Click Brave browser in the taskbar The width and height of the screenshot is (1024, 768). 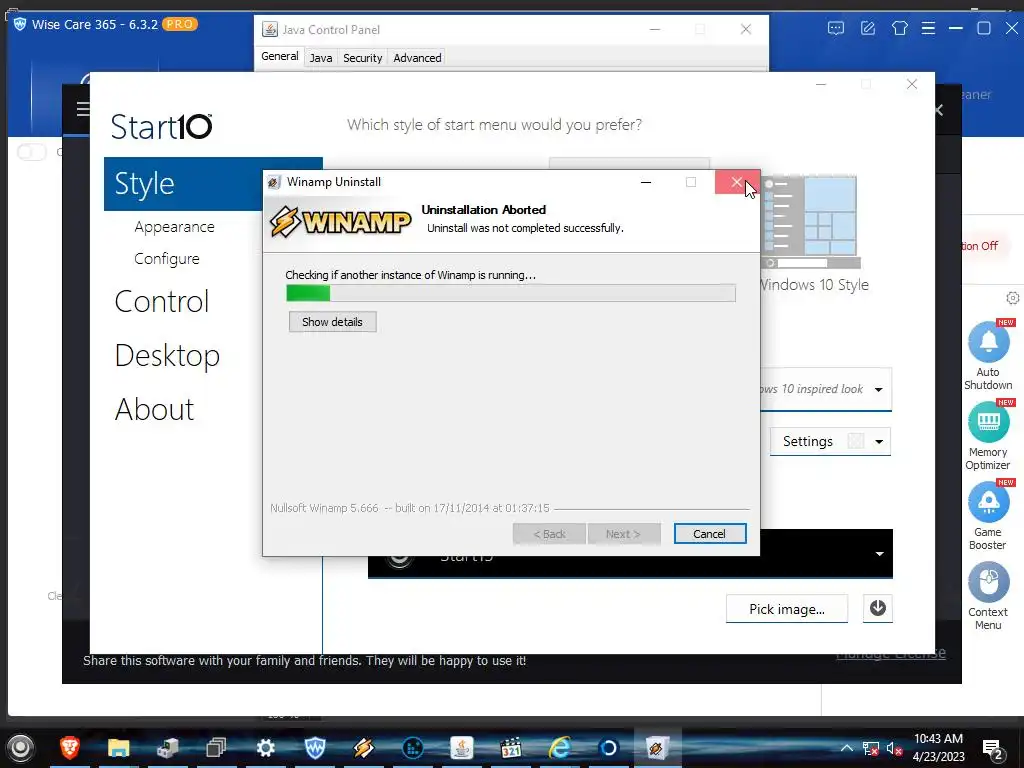[x=70, y=747]
